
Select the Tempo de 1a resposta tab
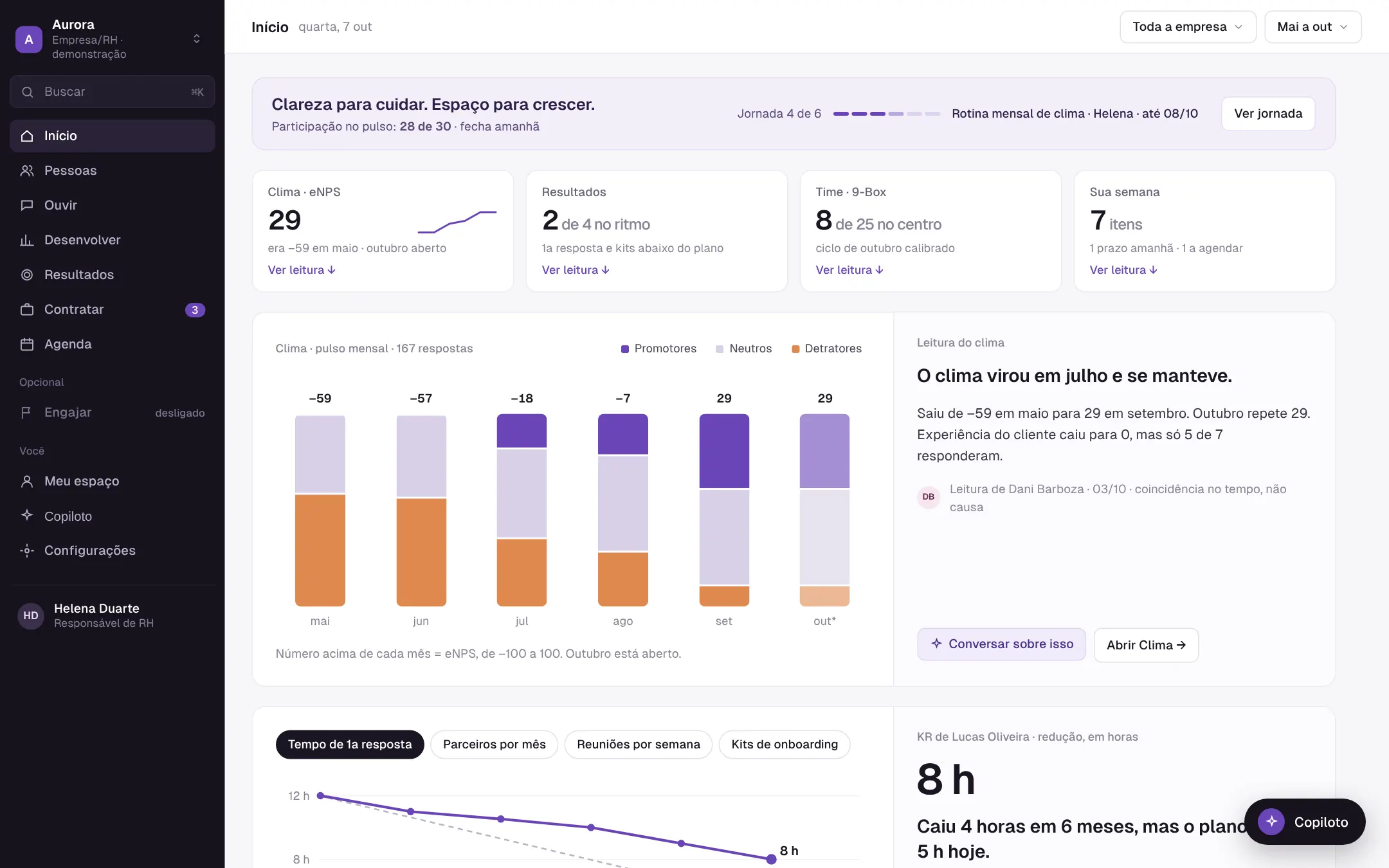(x=350, y=745)
